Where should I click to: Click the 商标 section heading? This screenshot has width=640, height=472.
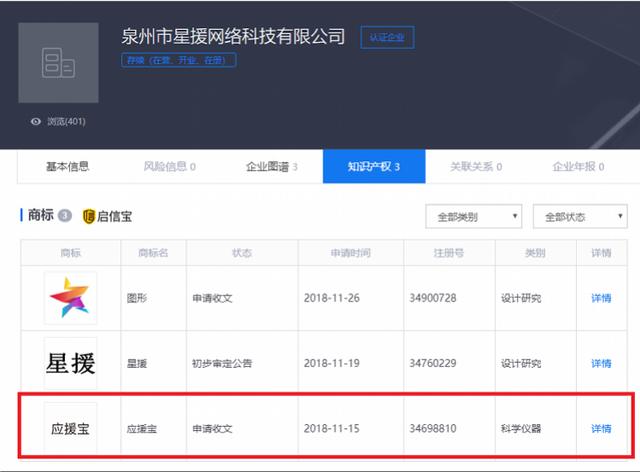[41, 215]
